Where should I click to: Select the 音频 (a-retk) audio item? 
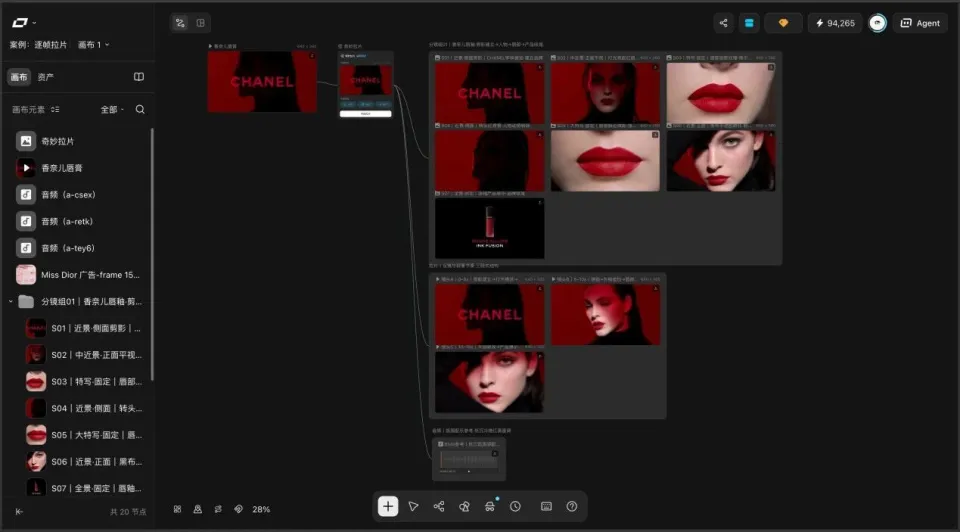[x=80, y=222]
